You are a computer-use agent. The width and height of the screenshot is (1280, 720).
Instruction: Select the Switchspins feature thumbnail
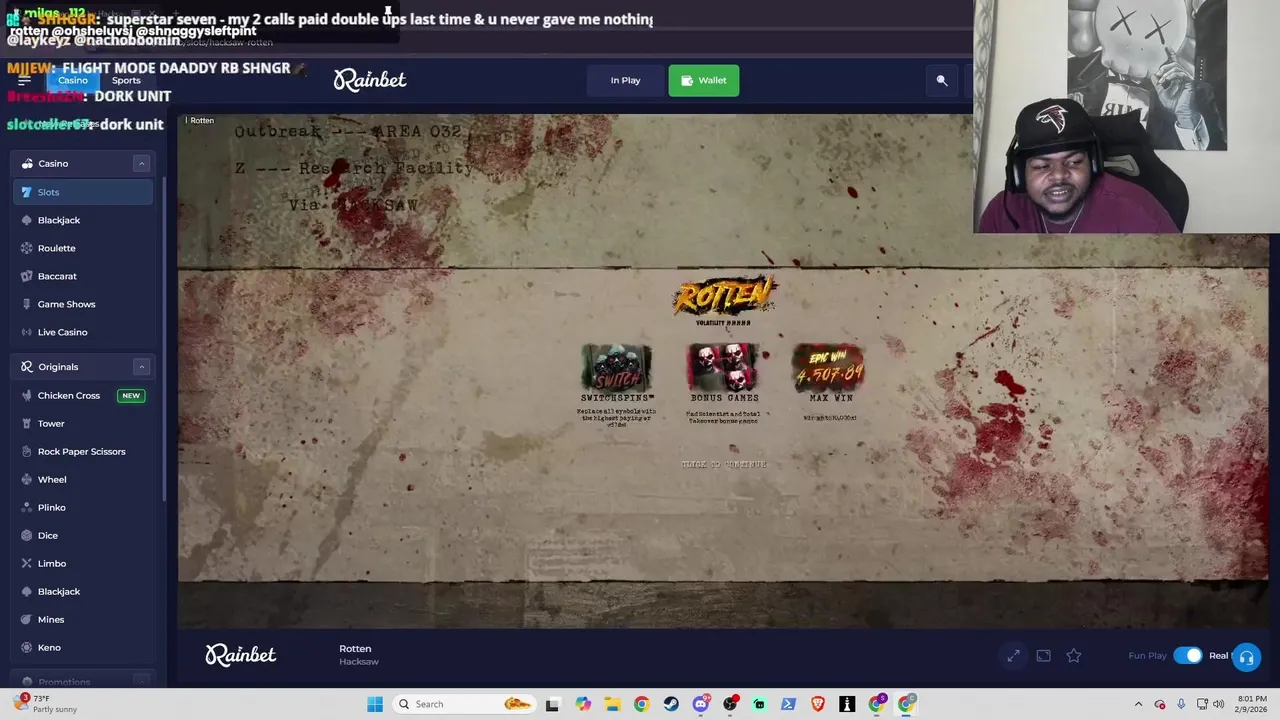(x=617, y=367)
